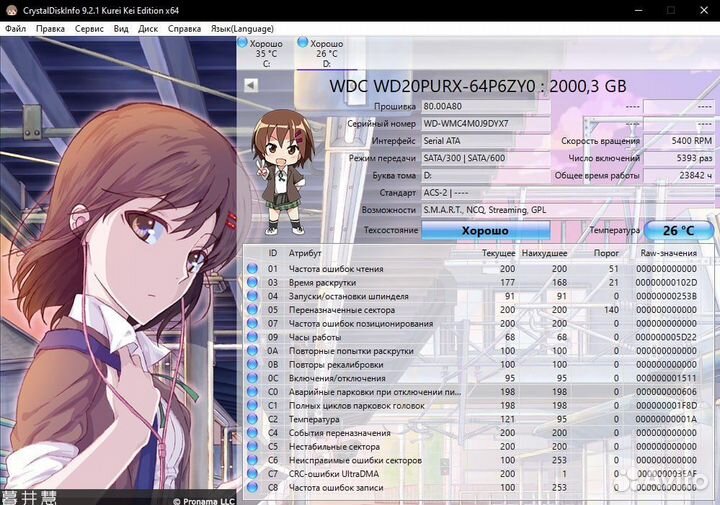The image size is (720, 505).
Task: Open the Диск menu
Action: pos(148,28)
